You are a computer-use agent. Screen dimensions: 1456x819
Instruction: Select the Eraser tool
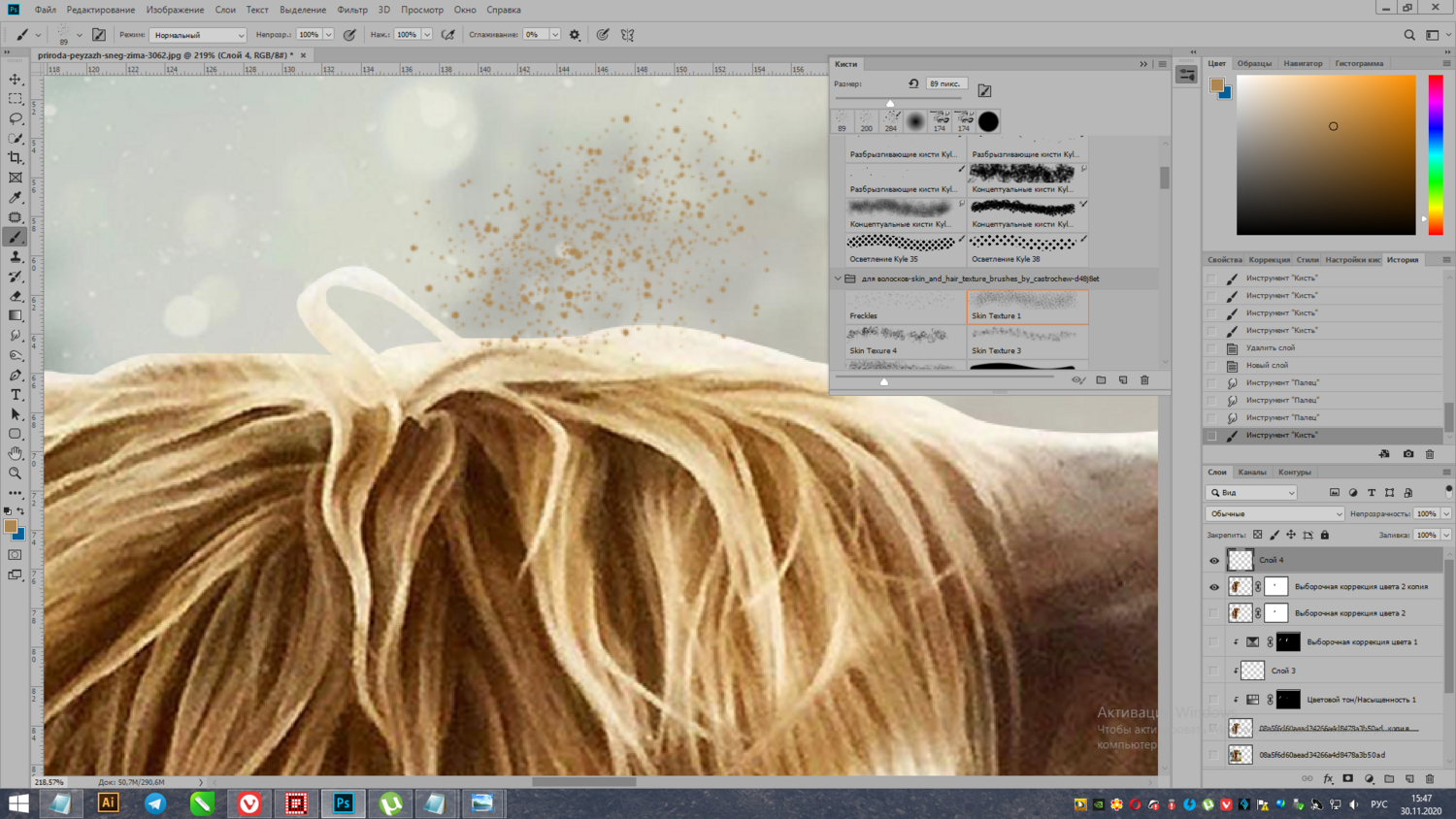click(x=16, y=296)
